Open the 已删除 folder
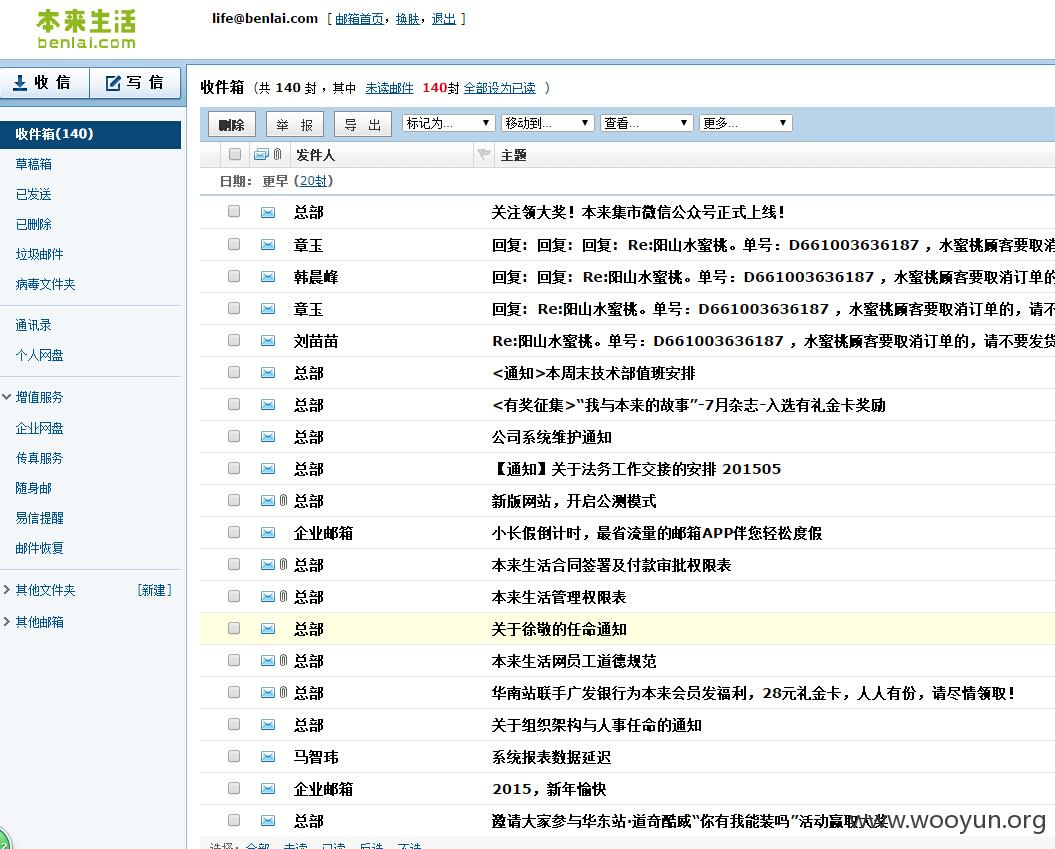Screen dimensions: 1055x849 pyautogui.click(x=34, y=224)
